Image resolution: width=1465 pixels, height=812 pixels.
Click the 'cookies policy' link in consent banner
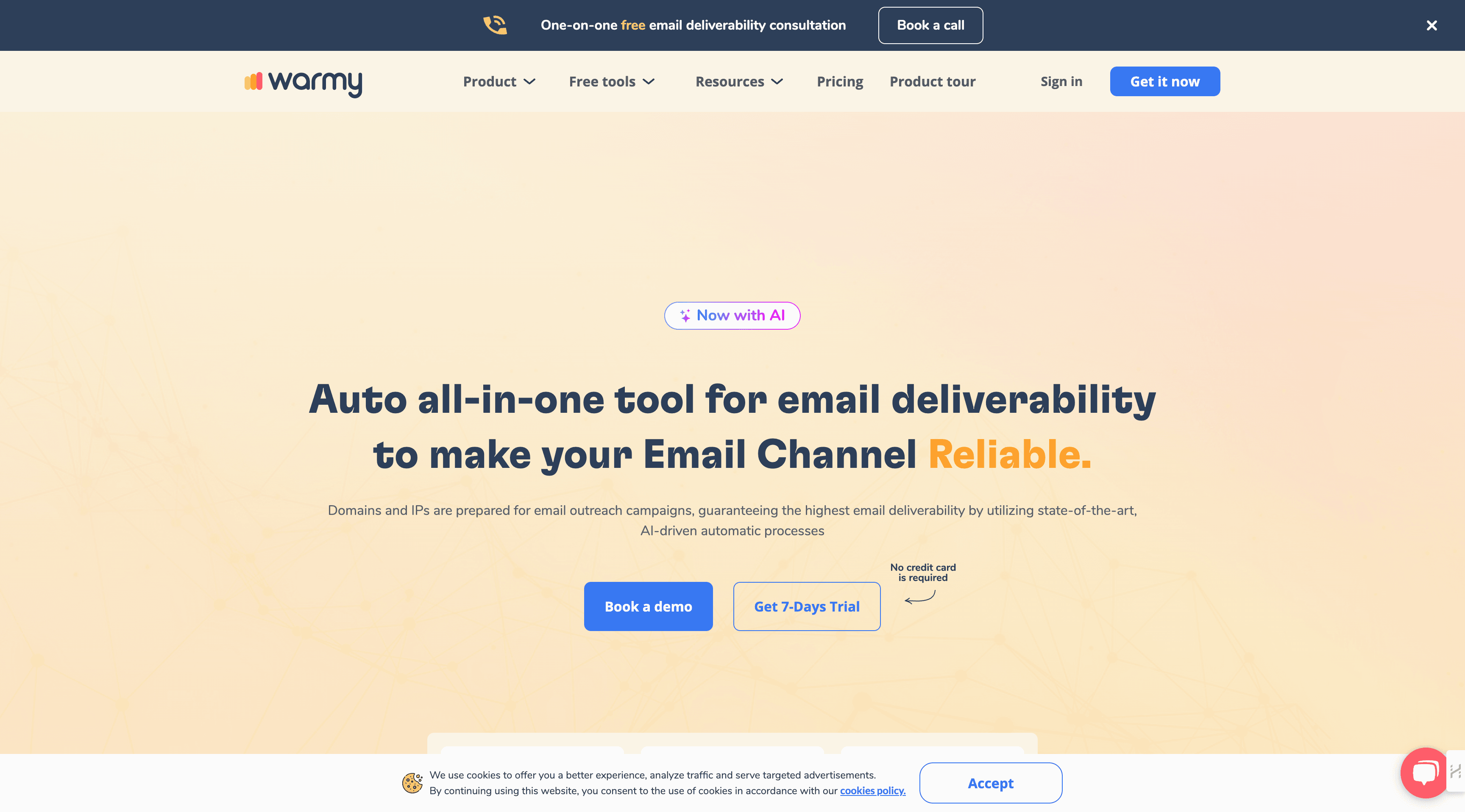point(872,790)
